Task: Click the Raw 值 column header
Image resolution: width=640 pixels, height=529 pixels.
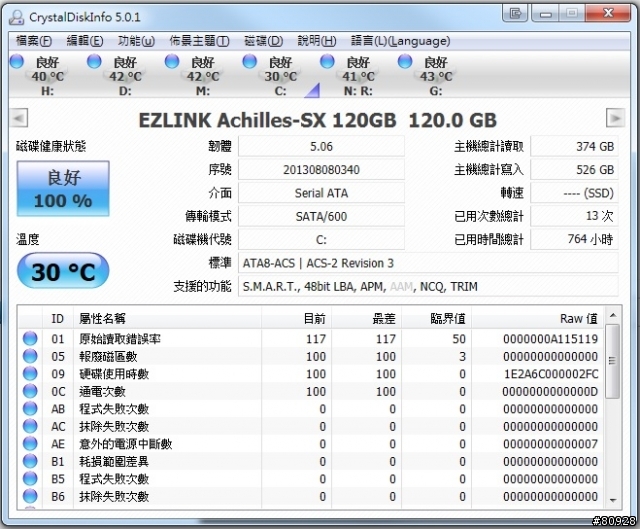Action: pos(537,318)
